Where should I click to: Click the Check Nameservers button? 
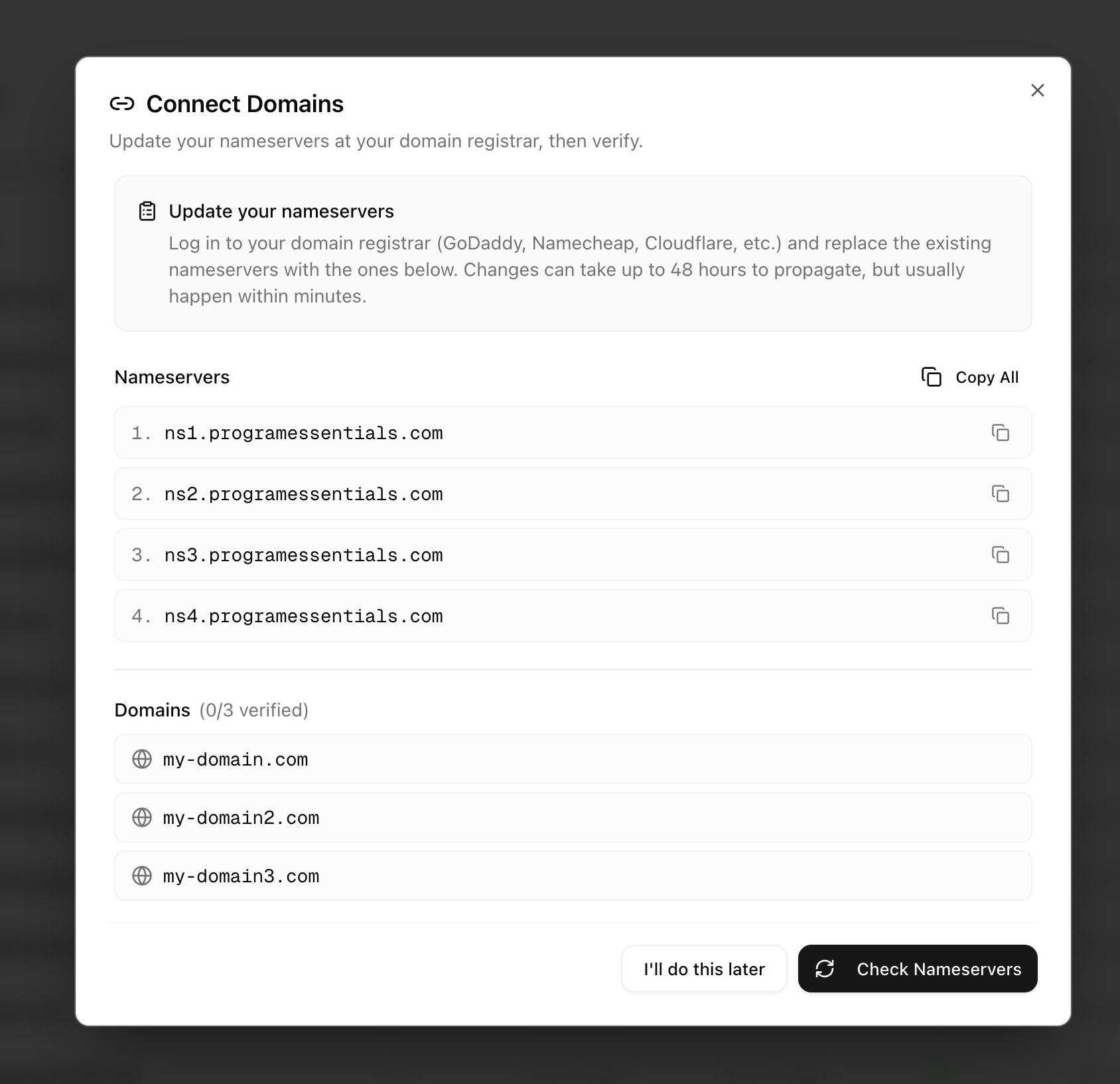[x=917, y=969]
